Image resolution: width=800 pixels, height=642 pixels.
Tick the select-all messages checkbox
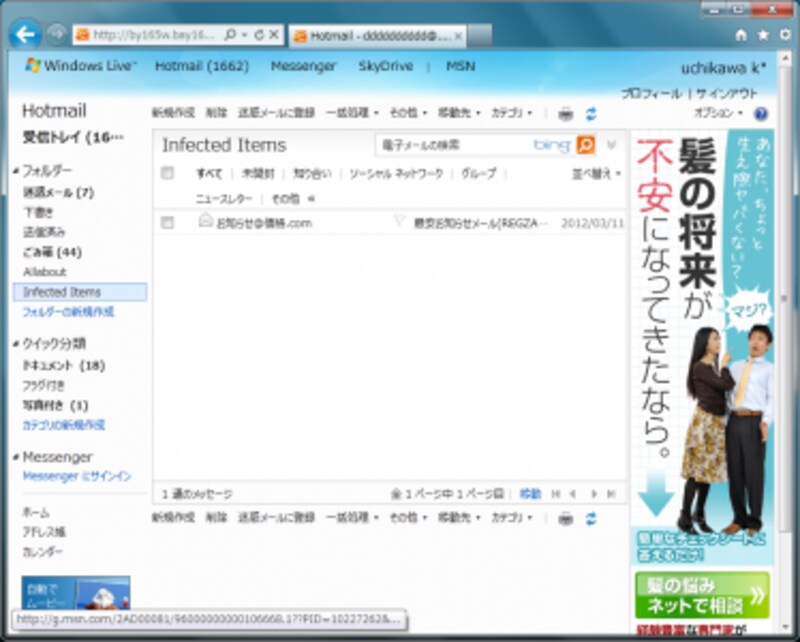(x=167, y=173)
